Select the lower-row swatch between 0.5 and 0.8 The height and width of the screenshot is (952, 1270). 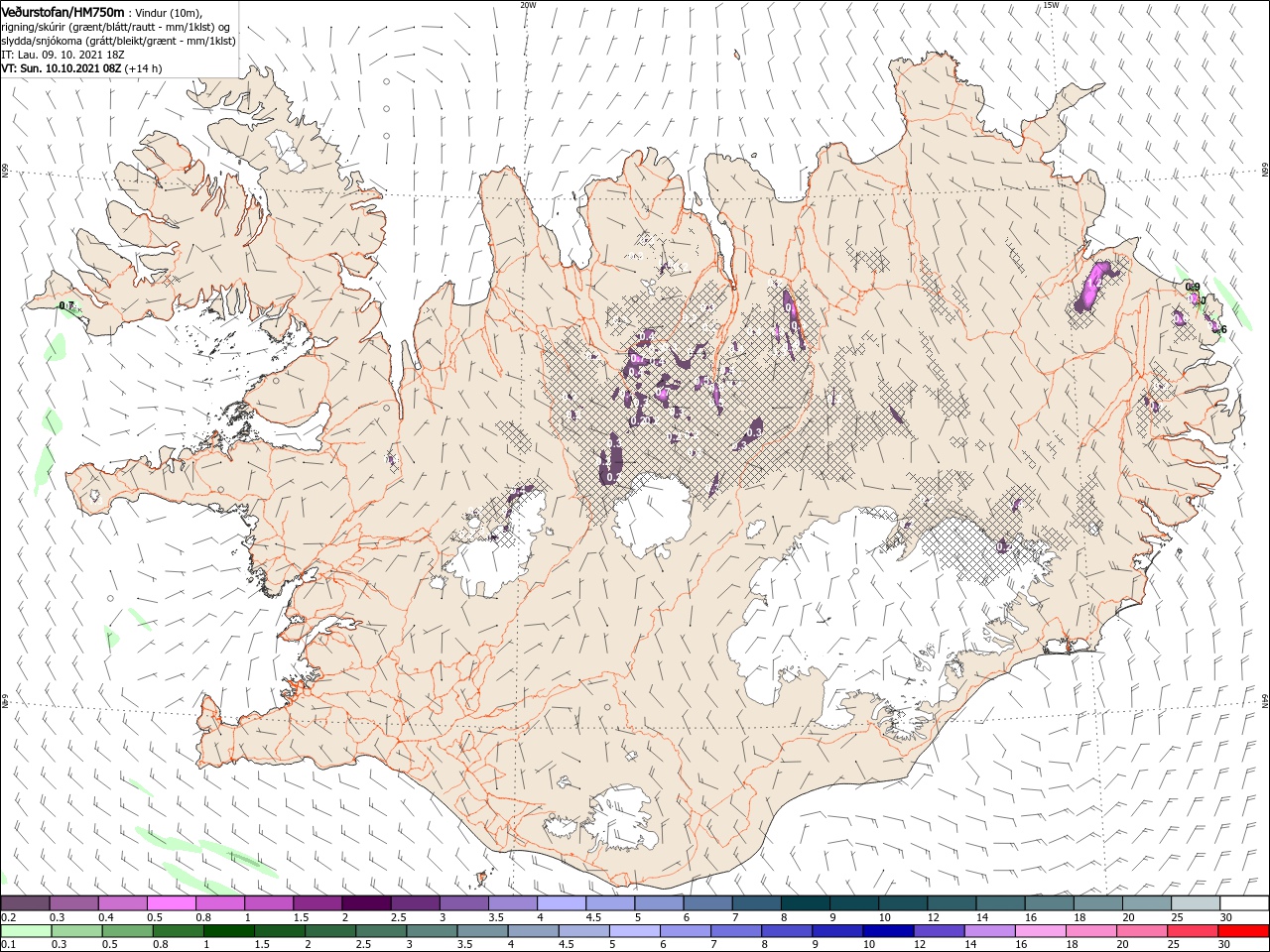pyautogui.click(x=128, y=931)
